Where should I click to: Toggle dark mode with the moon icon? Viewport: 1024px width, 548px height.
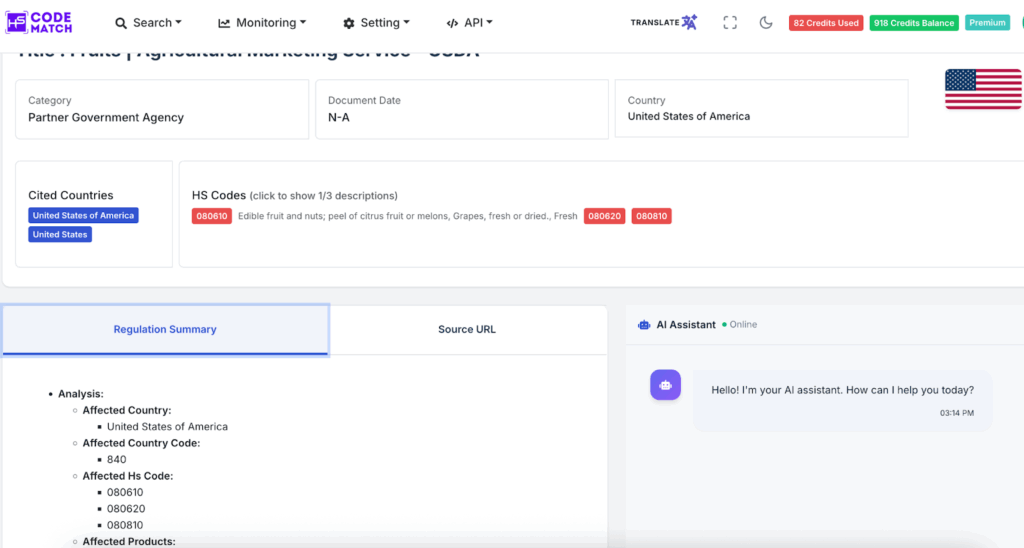766,23
